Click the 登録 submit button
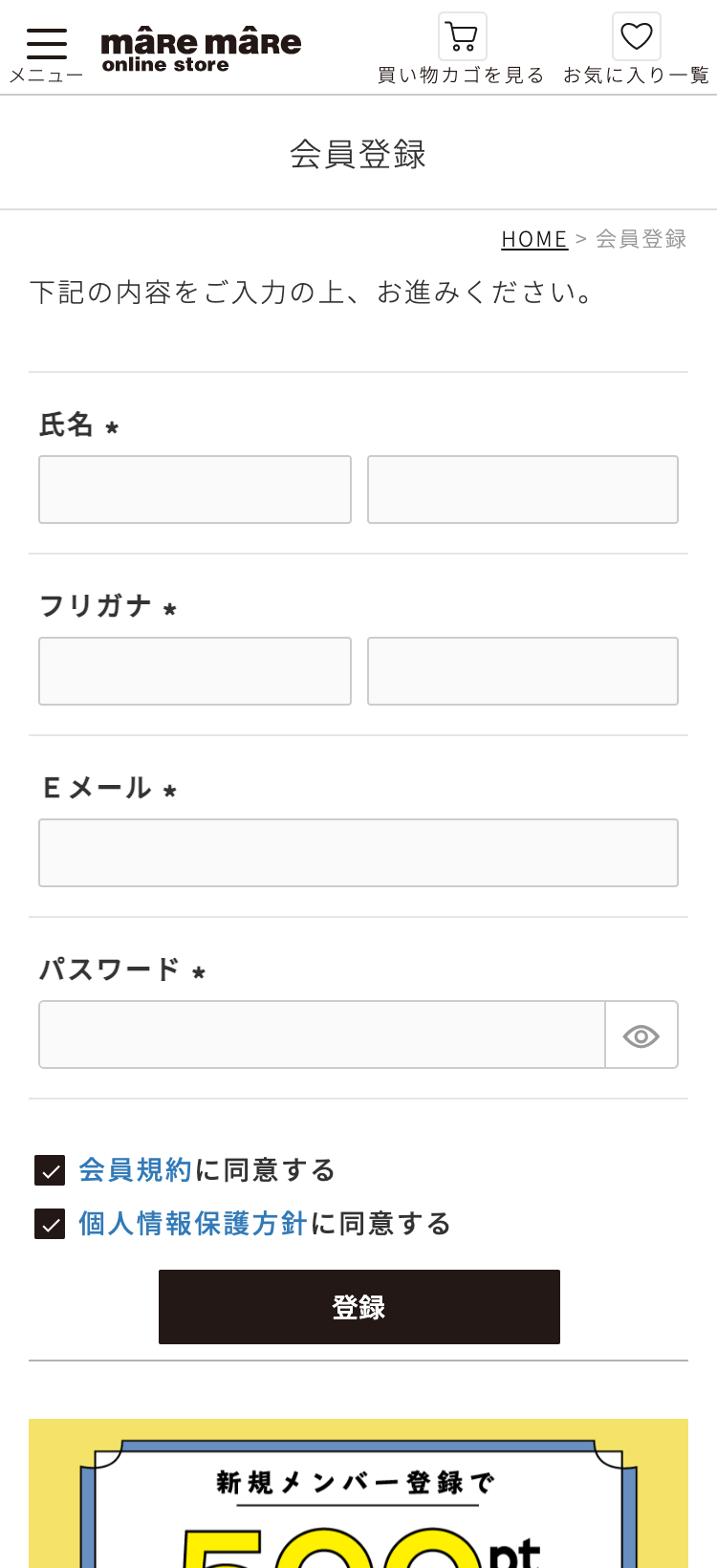The width and height of the screenshot is (717, 1568). 358,1307
